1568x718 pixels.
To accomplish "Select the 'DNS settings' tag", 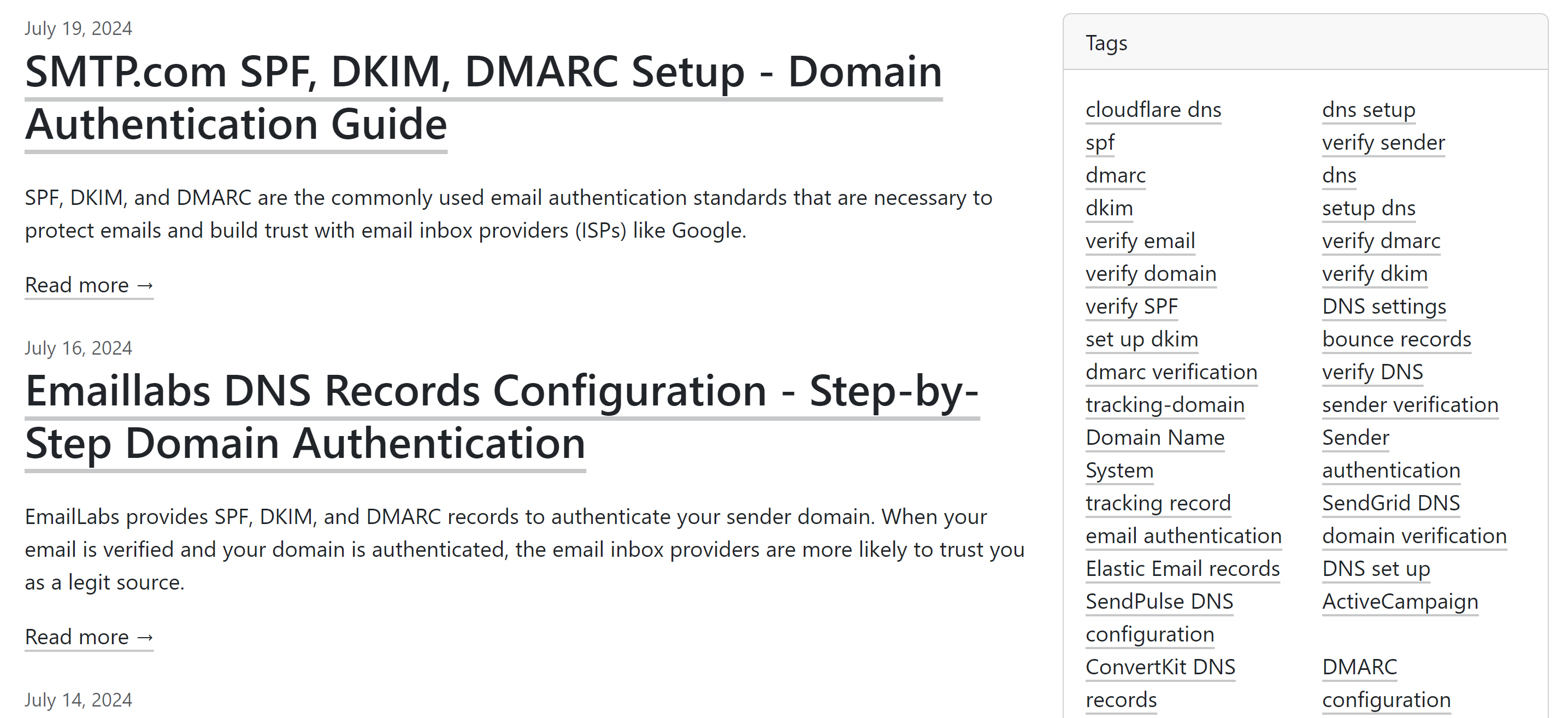I will 1383,307.
